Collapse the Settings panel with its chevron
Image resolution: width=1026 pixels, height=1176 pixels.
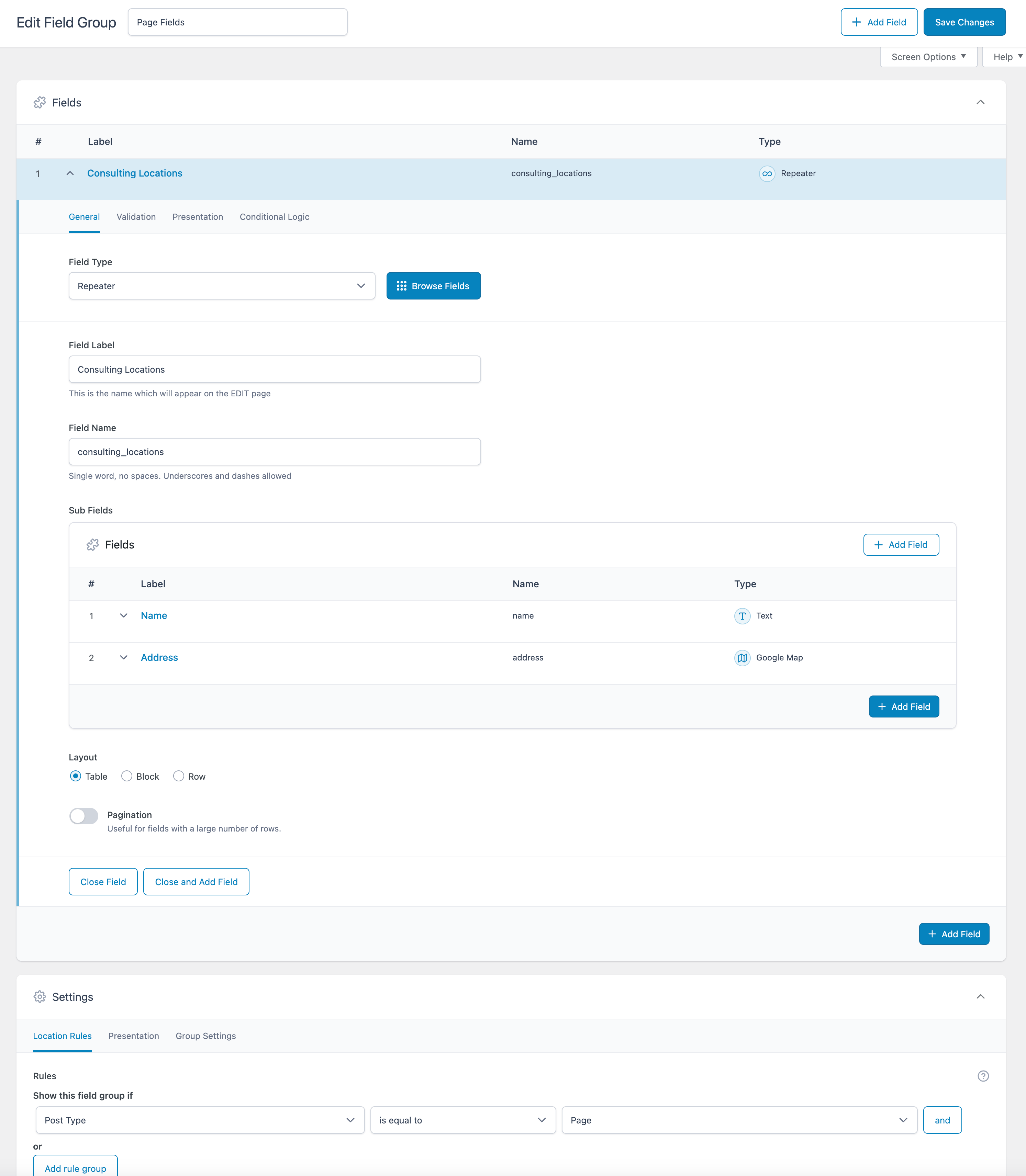[x=980, y=997]
